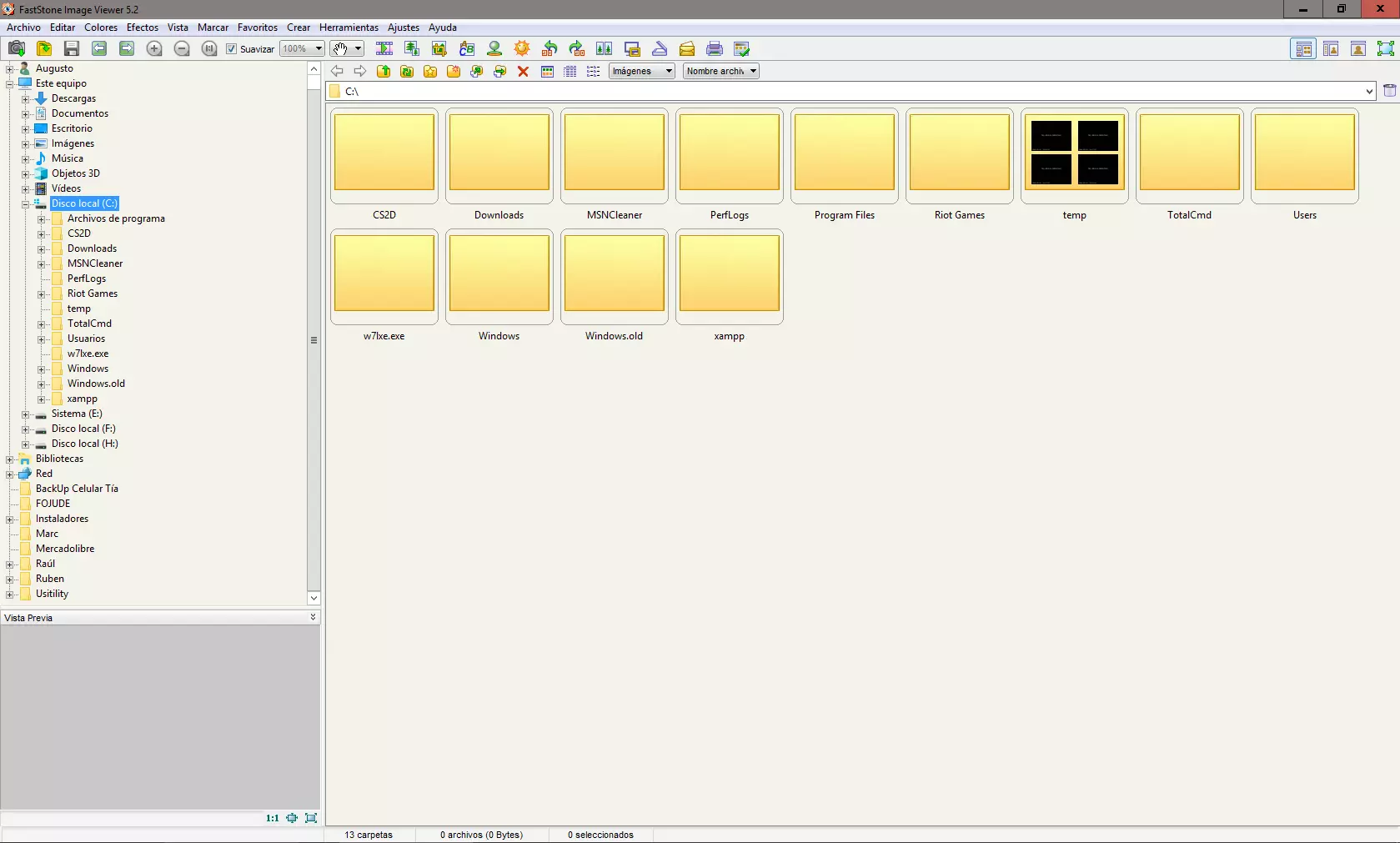This screenshot has width=1400, height=843.
Task: Click the Save As floppy disk icon
Action: coord(72,49)
